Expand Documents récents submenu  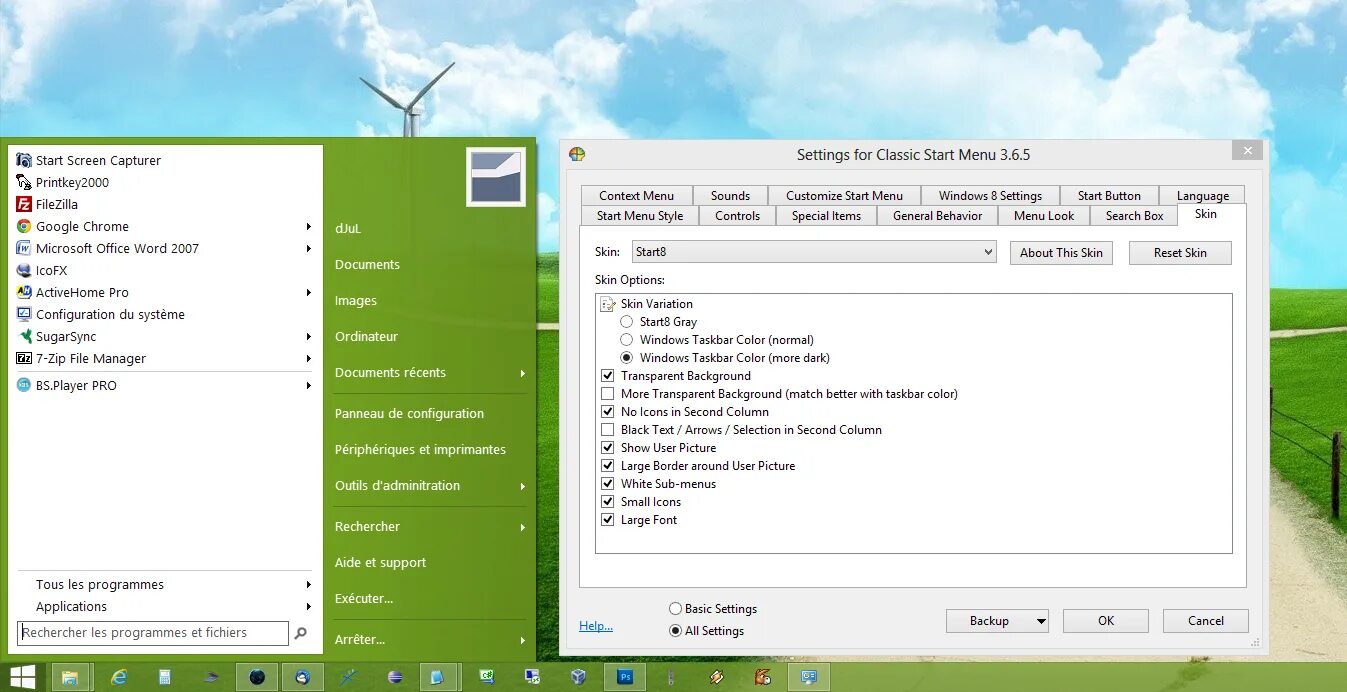click(430, 373)
